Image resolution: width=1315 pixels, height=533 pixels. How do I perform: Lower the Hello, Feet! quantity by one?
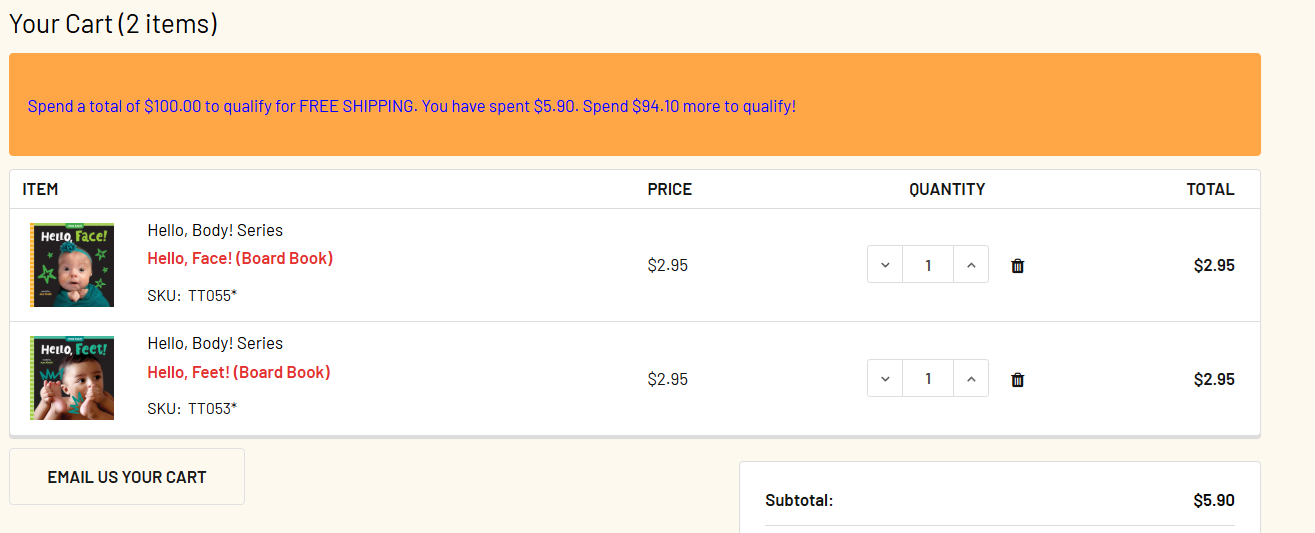pyautogui.click(x=885, y=379)
